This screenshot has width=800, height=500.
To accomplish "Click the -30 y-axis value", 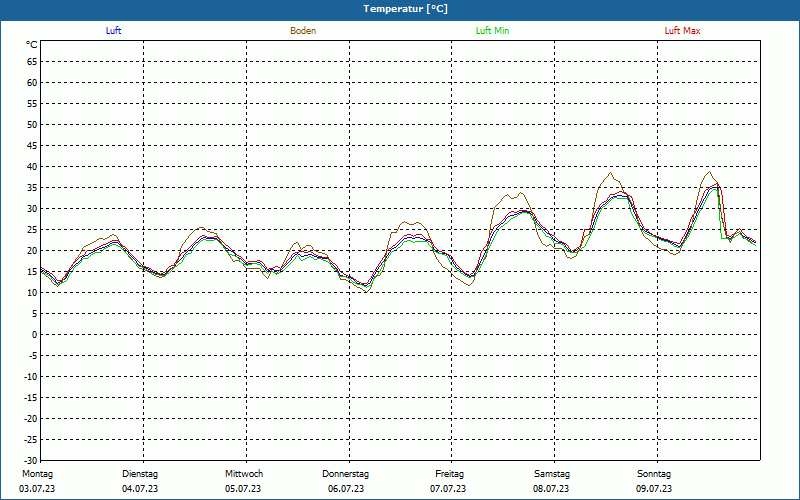I will pyautogui.click(x=31, y=461).
